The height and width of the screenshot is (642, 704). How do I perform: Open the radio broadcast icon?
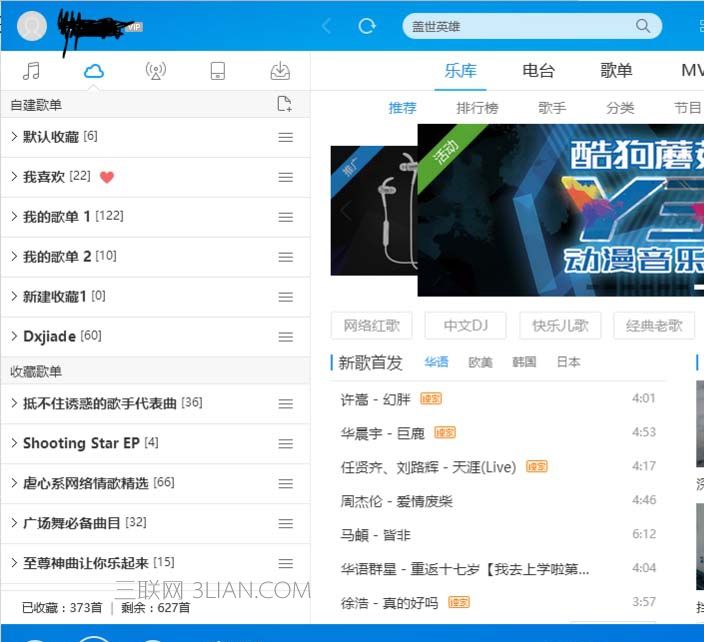tap(156, 71)
